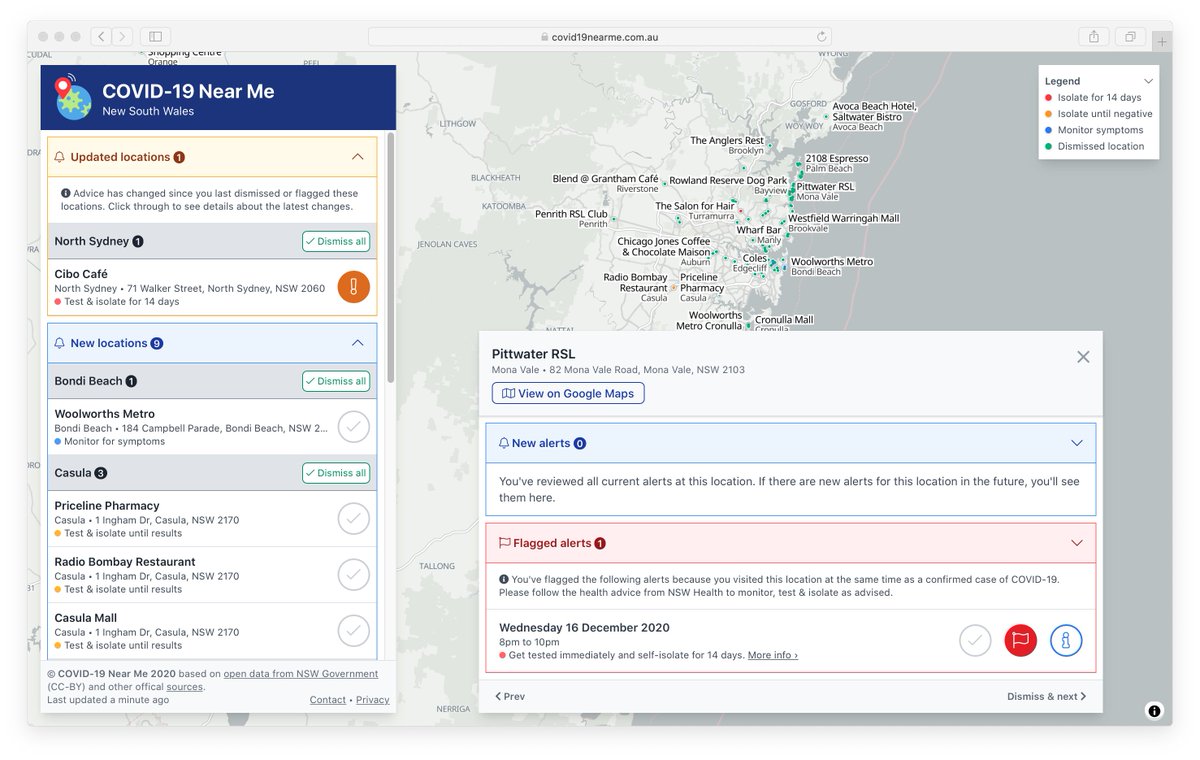Open info icon for the 16 December alert
Image resolution: width=1200 pixels, height=760 pixels.
pyautogui.click(x=1066, y=640)
